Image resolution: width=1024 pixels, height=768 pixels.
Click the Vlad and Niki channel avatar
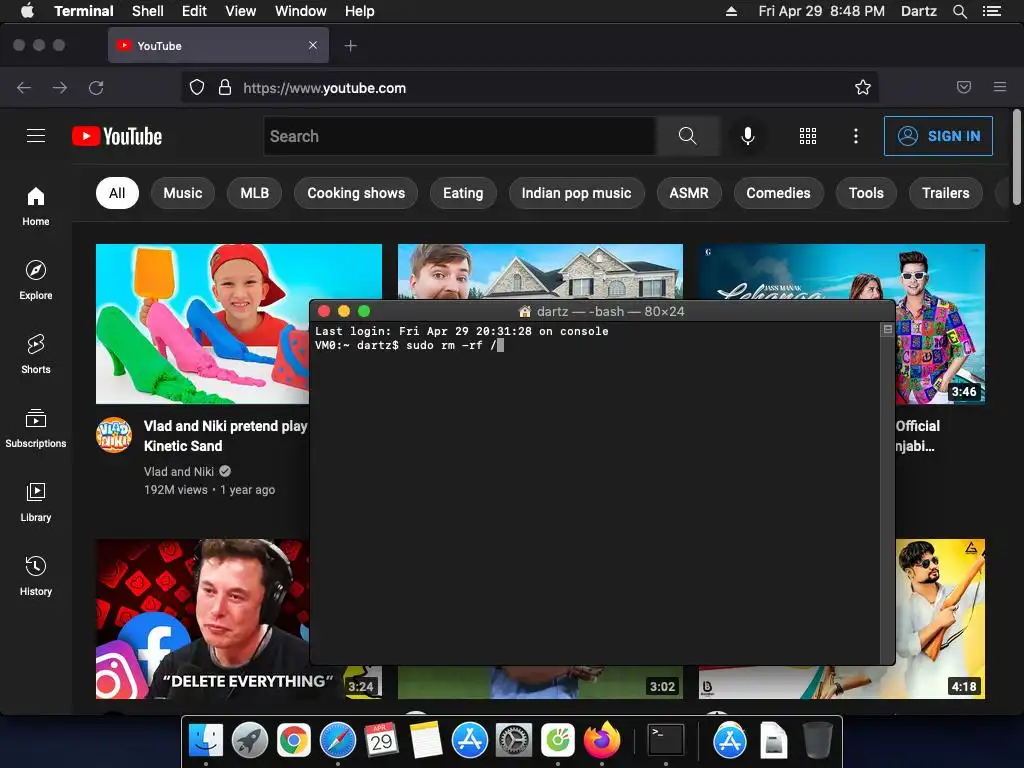tap(114, 435)
